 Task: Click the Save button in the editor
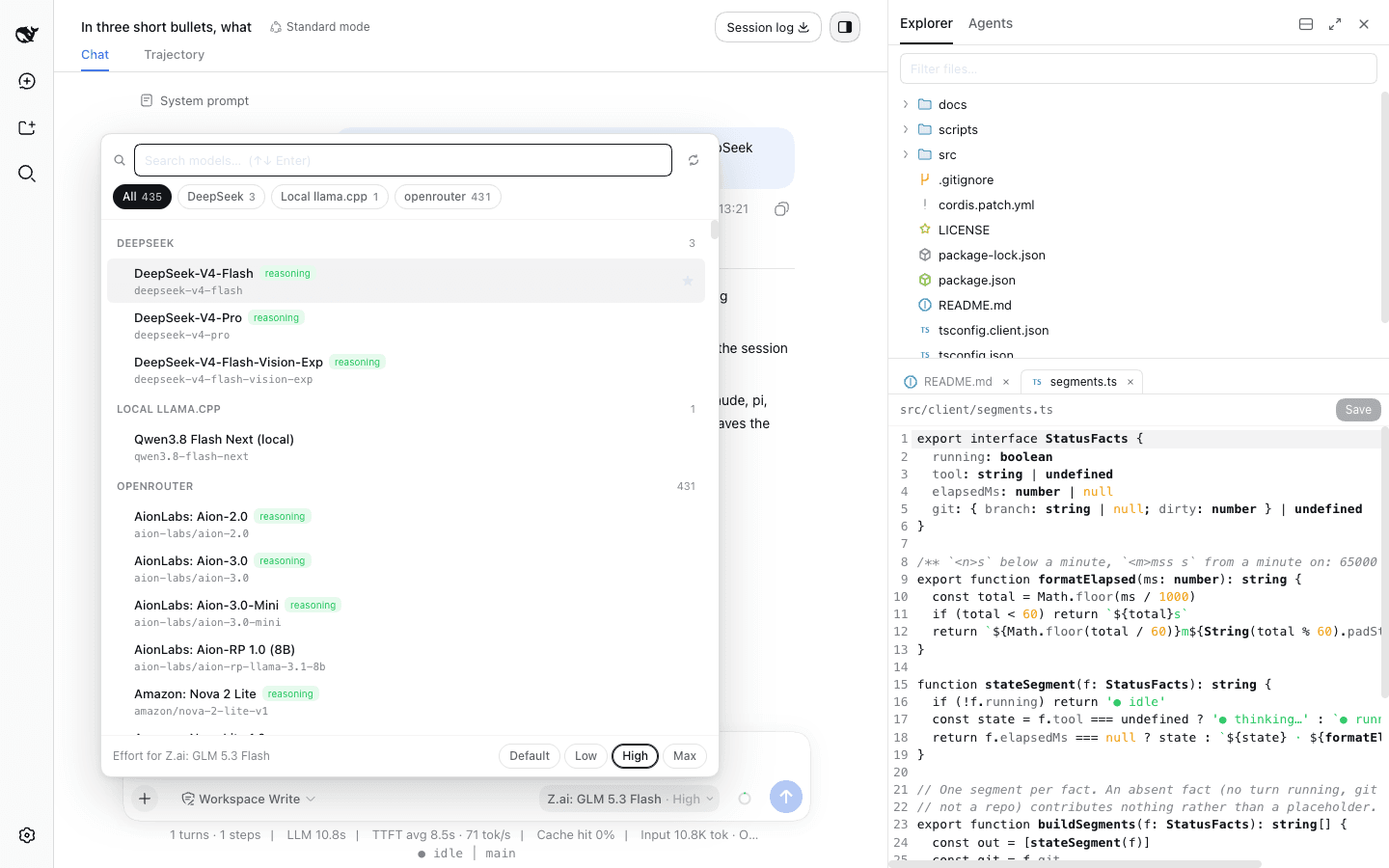point(1358,410)
